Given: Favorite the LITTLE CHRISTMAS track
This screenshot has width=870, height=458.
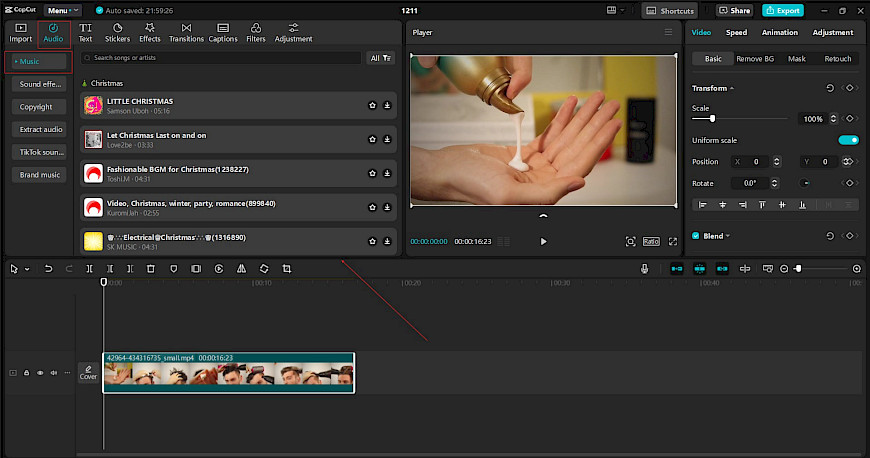Looking at the screenshot, I should (x=372, y=105).
